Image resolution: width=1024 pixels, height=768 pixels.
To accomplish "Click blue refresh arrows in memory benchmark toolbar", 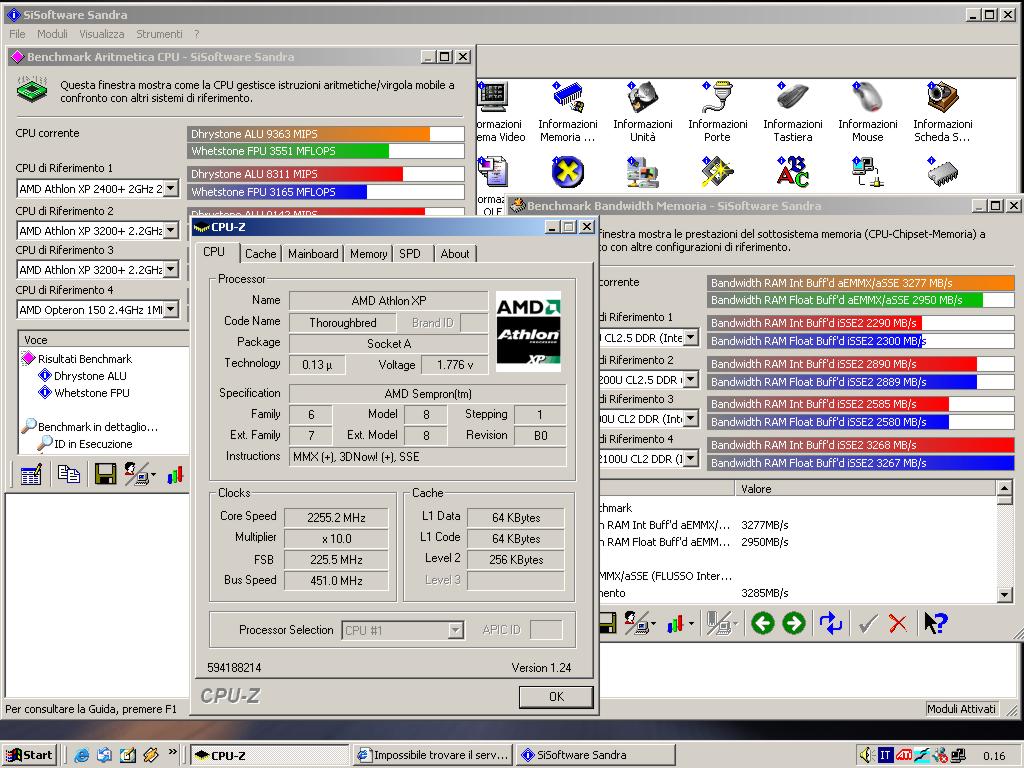I will tap(830, 623).
